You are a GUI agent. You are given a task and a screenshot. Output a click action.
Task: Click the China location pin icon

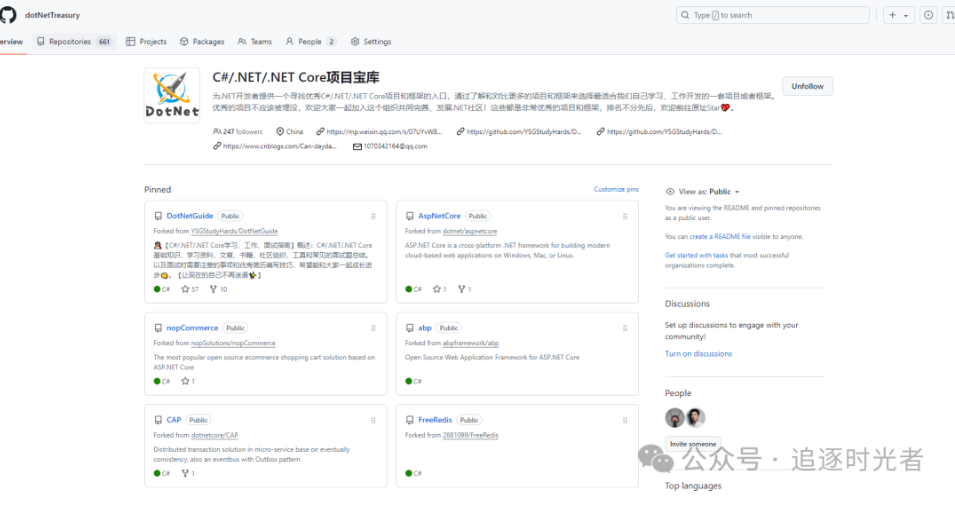point(280,131)
